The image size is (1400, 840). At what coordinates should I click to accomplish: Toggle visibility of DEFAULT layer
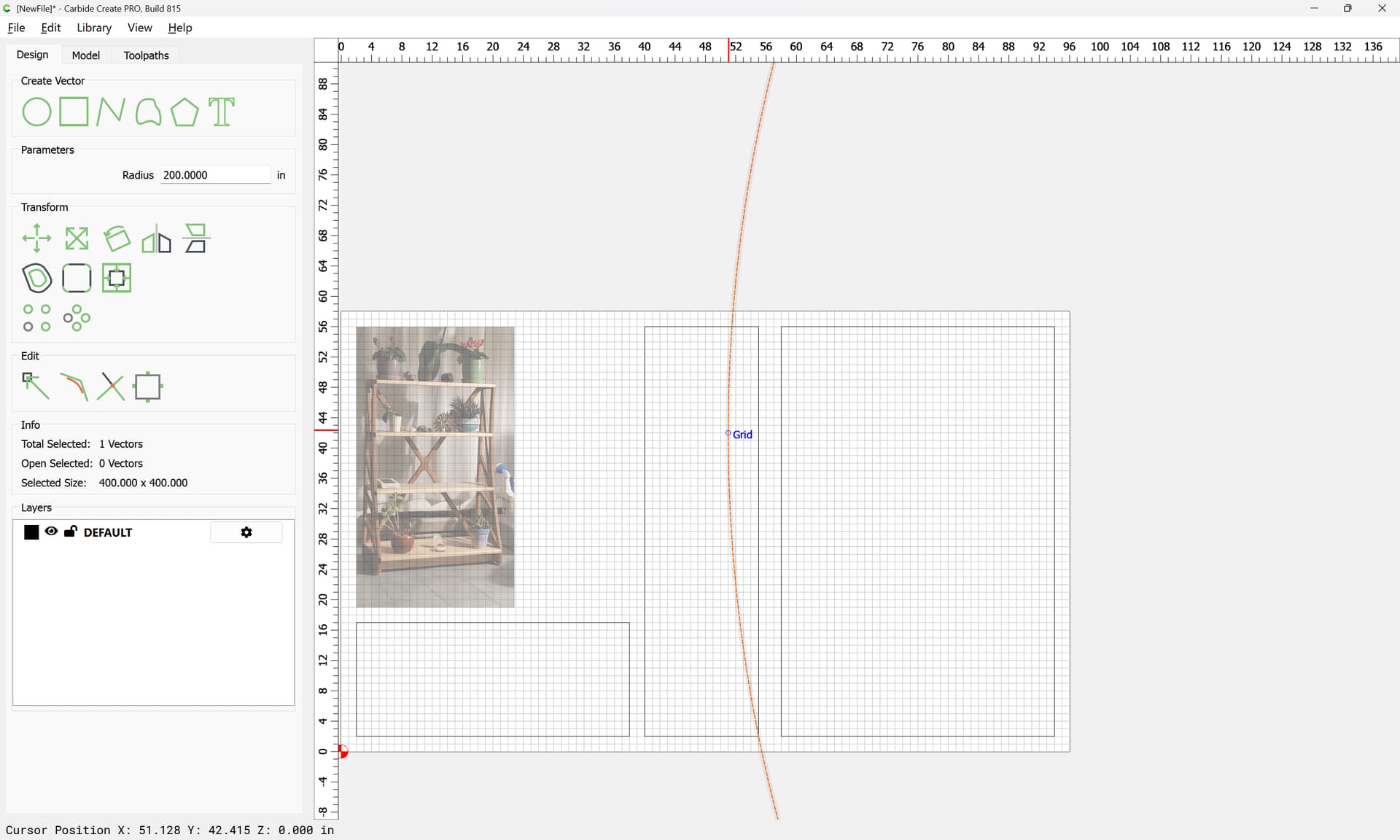(x=51, y=532)
